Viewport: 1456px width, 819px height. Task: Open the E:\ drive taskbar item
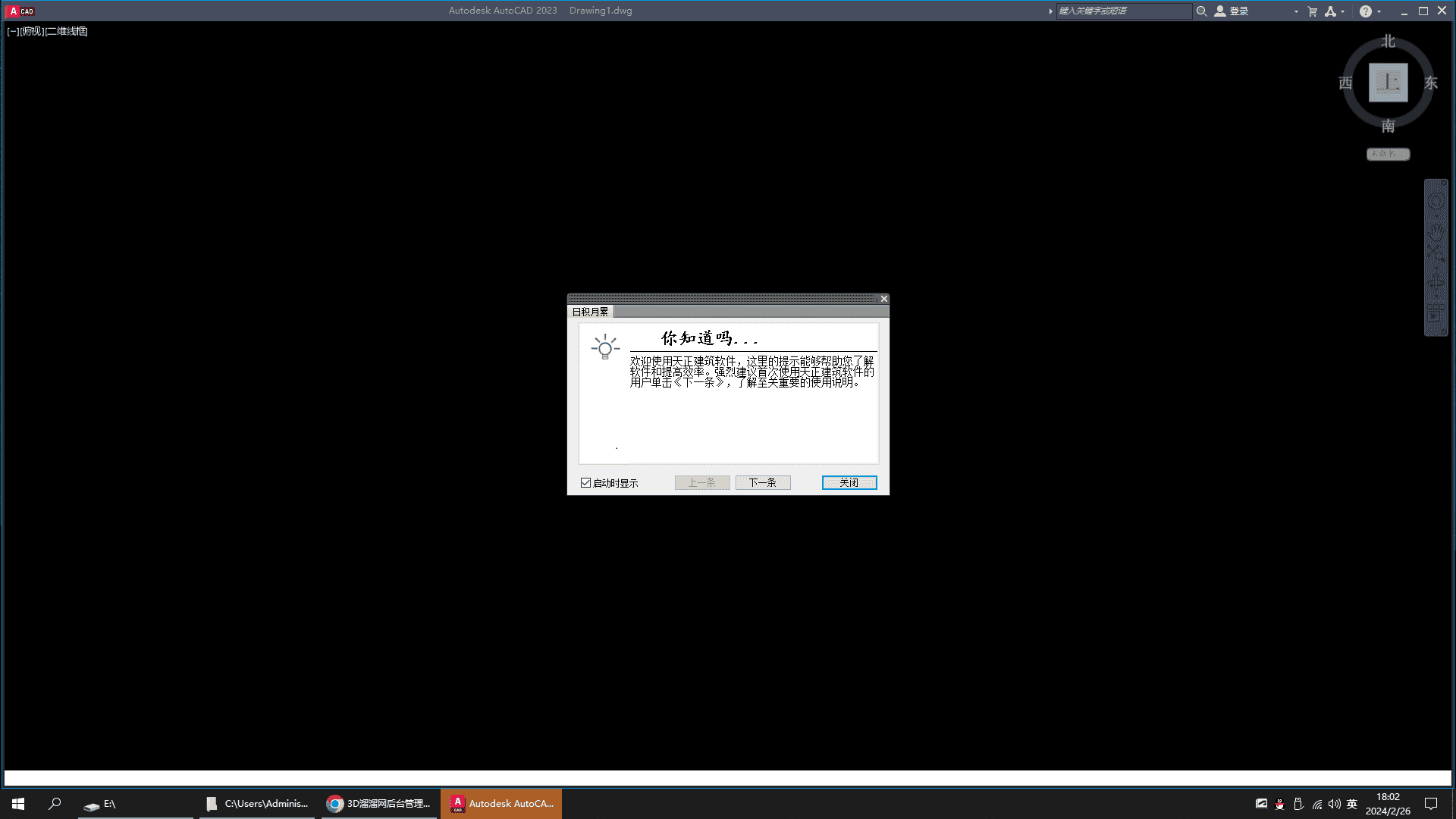[x=135, y=804]
